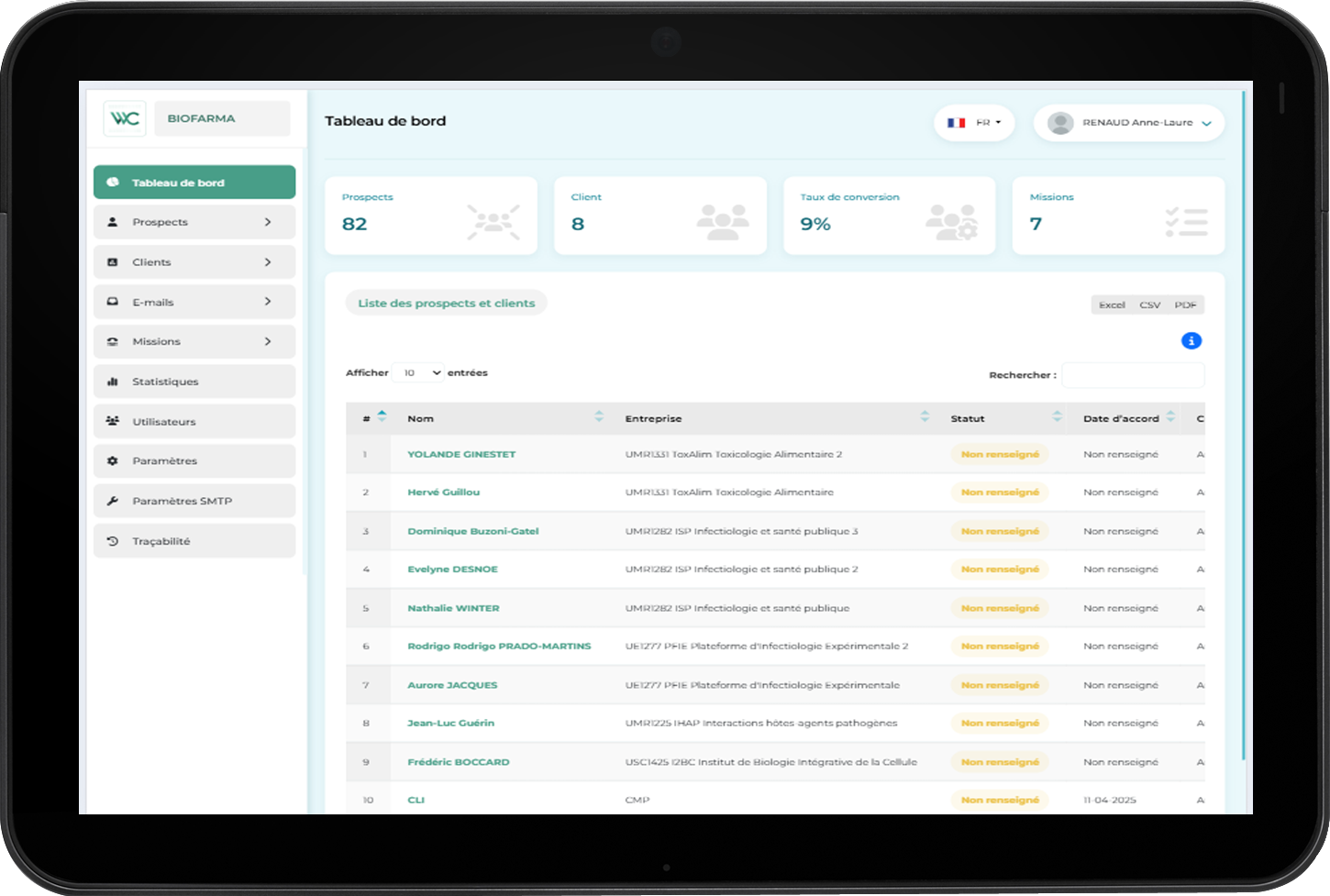The width and height of the screenshot is (1330, 896).
Task: Select the Utilisateurs users icon
Action: 112,421
